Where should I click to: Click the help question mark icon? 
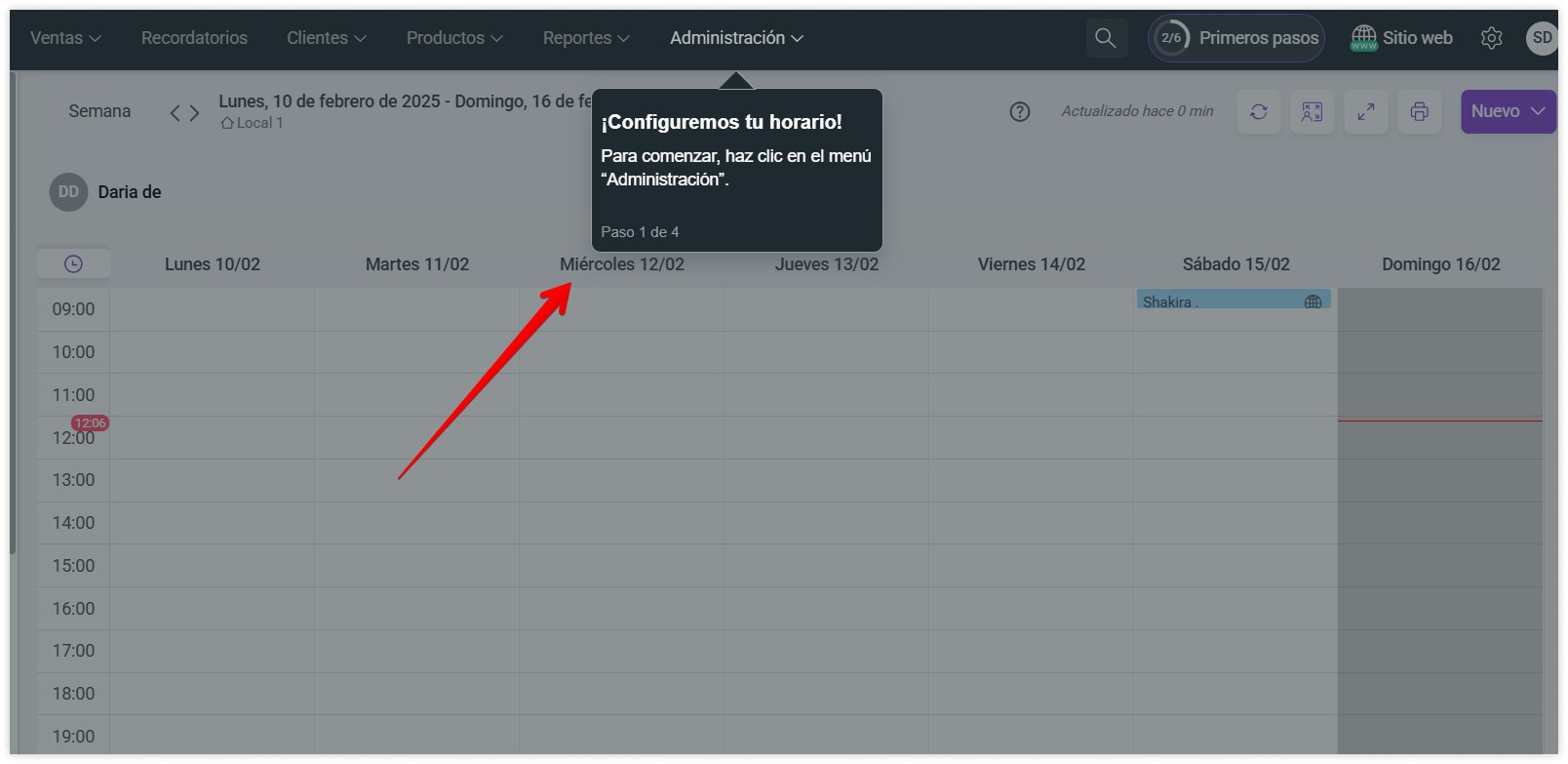pyautogui.click(x=1020, y=111)
